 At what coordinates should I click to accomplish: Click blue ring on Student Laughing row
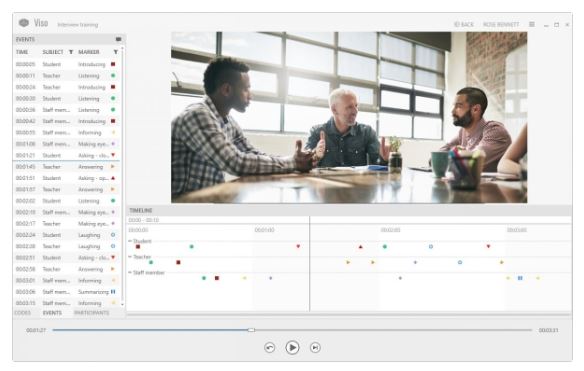pos(113,235)
